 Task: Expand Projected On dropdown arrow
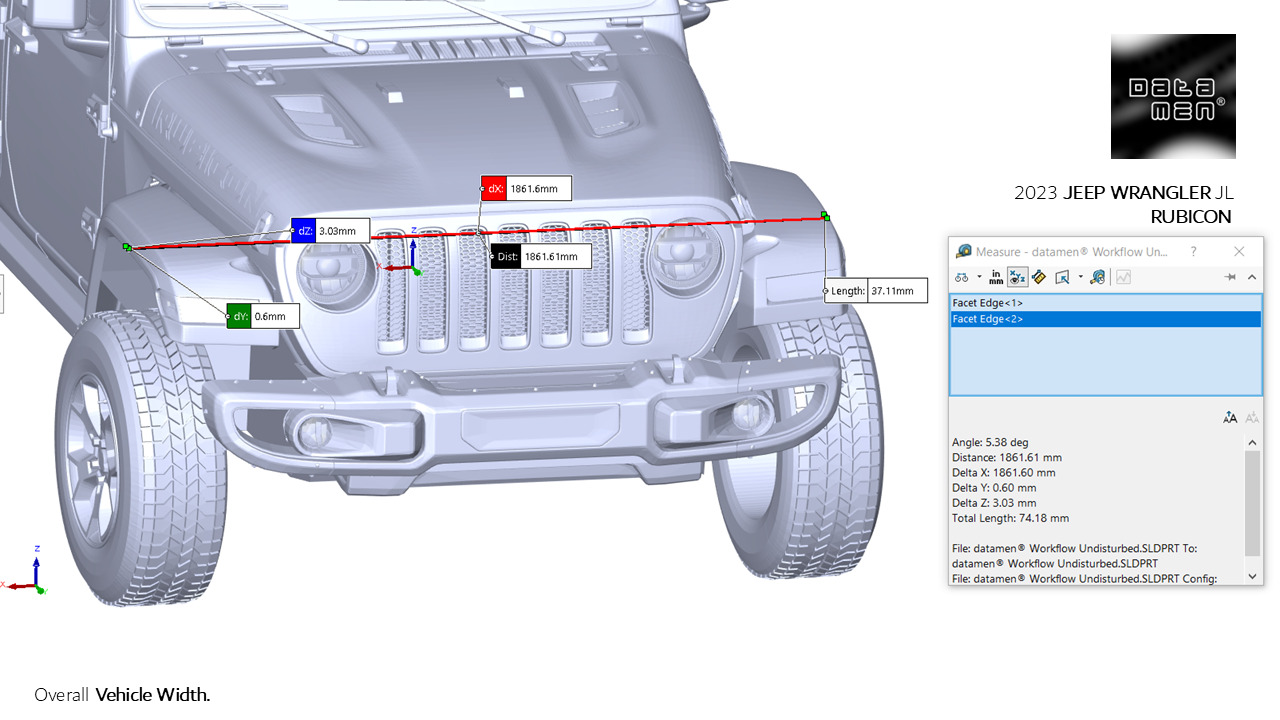[x=1080, y=277]
